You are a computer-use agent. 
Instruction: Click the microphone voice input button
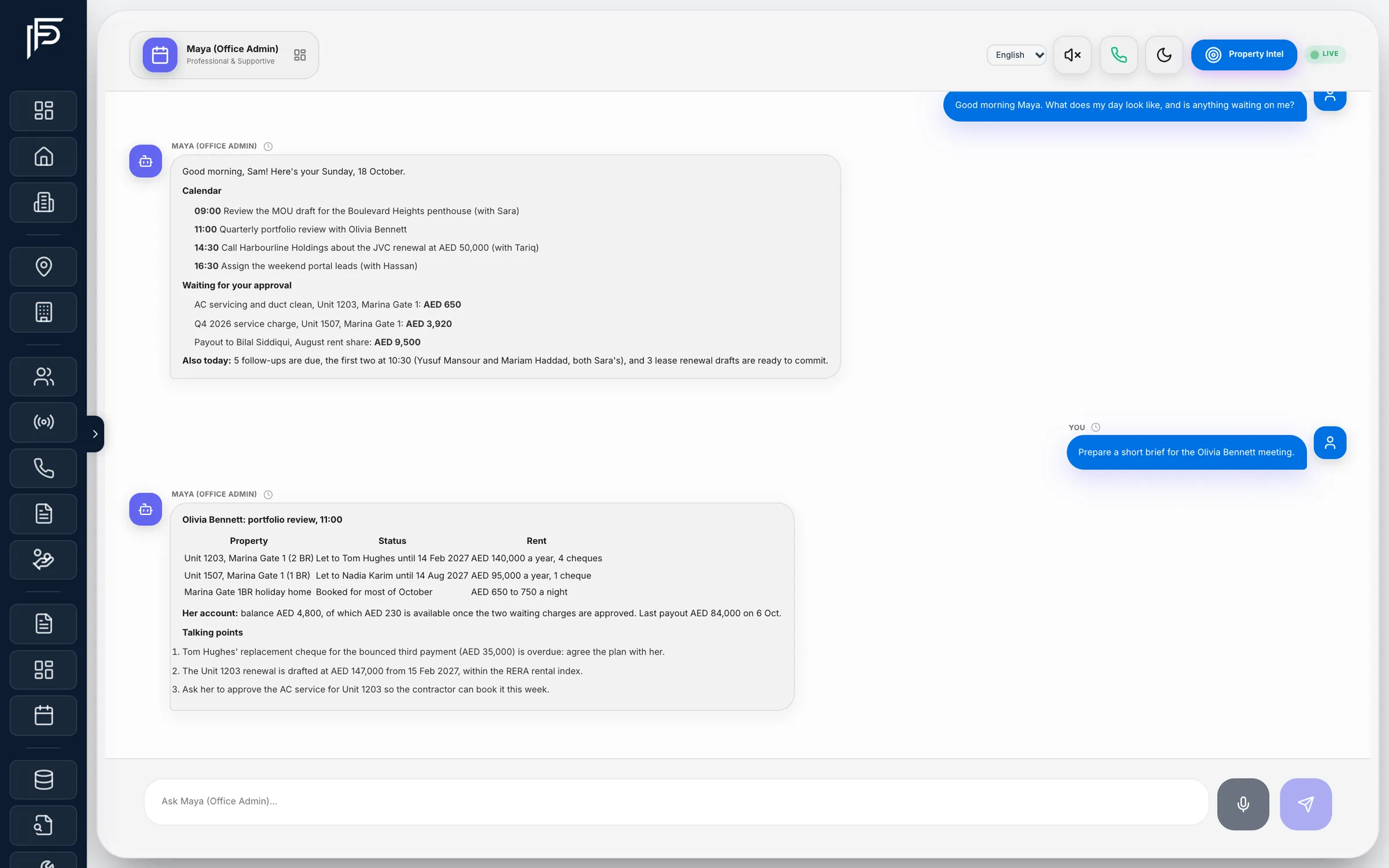tap(1243, 804)
